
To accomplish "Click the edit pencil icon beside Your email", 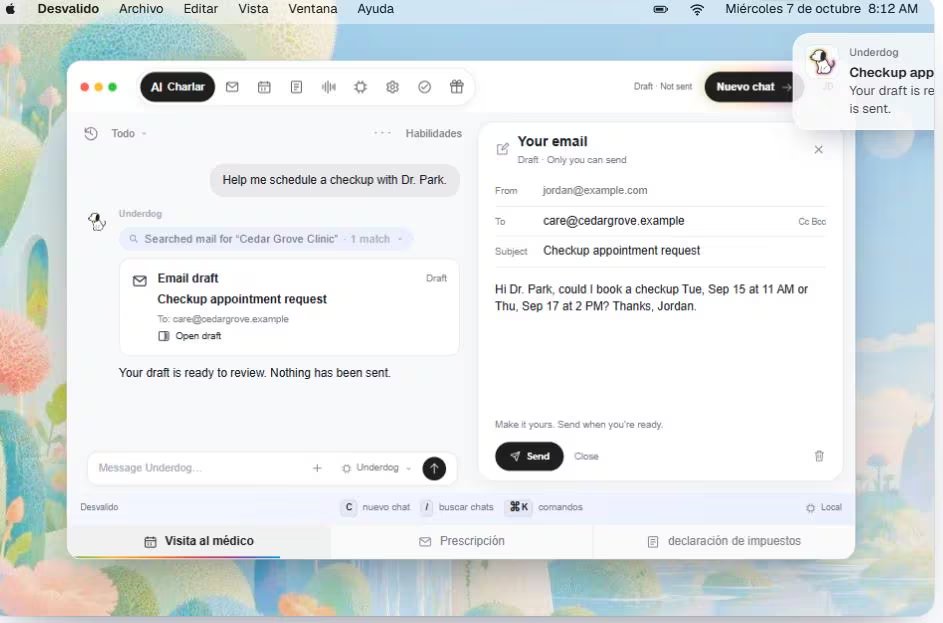I will [x=502, y=149].
